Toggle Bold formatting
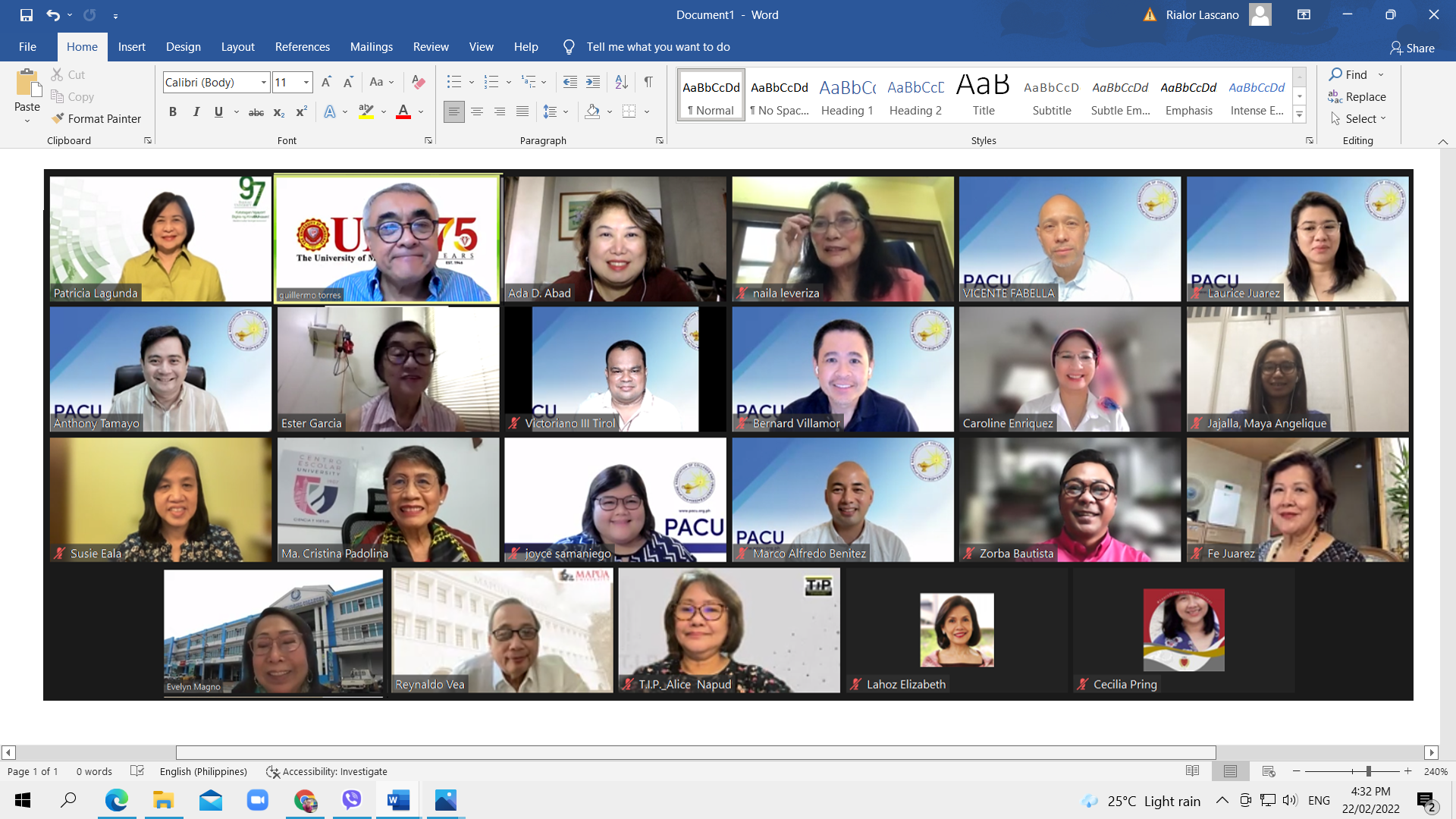Image resolution: width=1456 pixels, height=819 pixels. coord(173,111)
